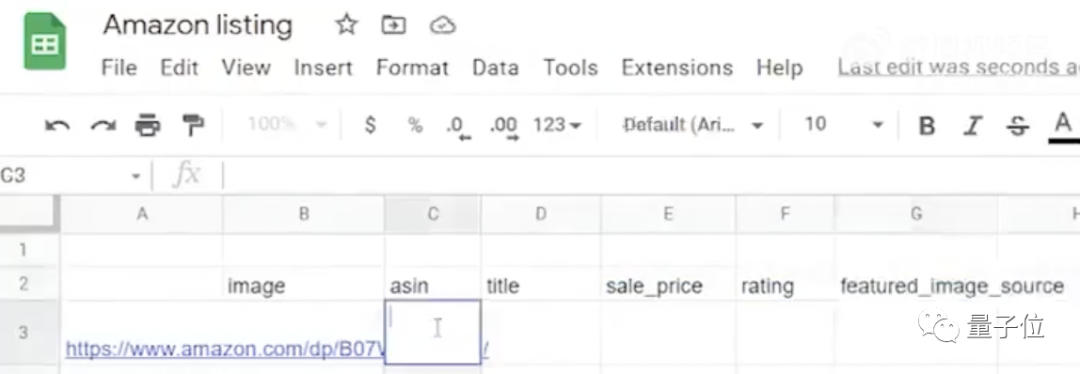Click the Undo arrow icon
Image resolution: width=1080 pixels, height=374 pixels.
(57, 126)
